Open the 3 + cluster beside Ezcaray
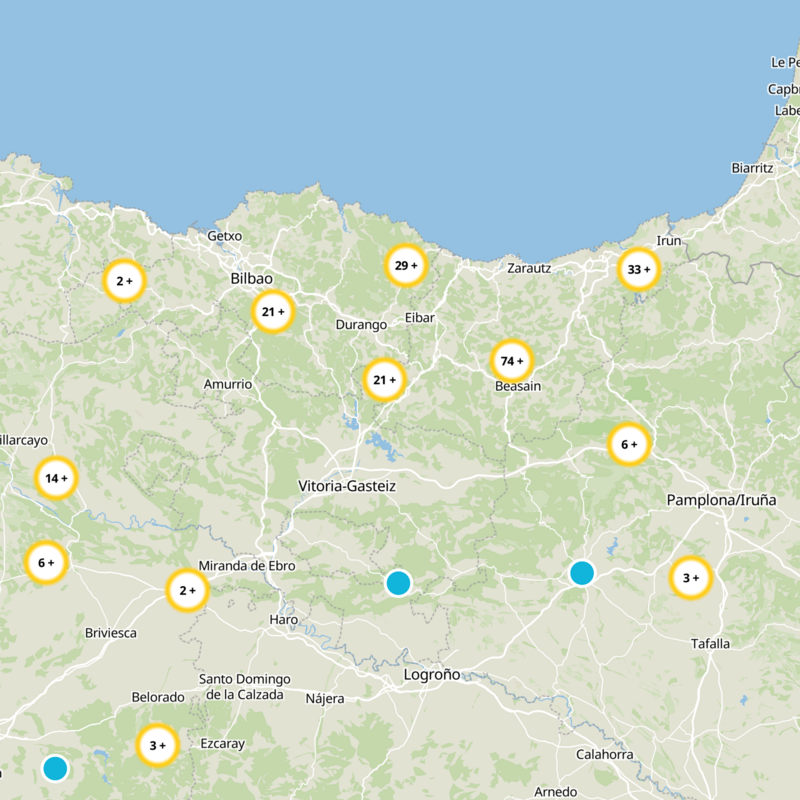The image size is (800, 800). coord(157,745)
